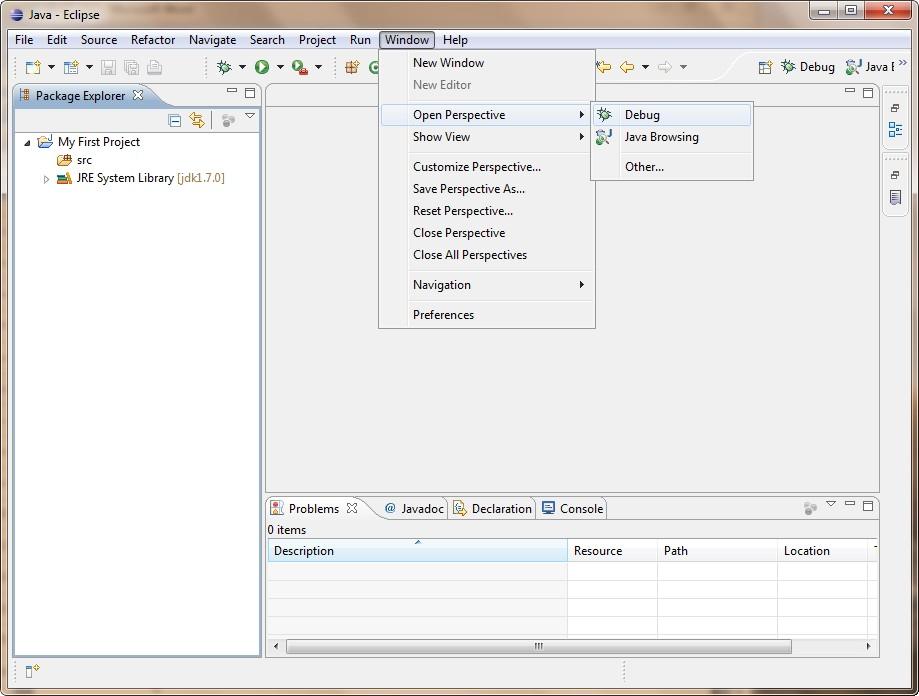Image resolution: width=919 pixels, height=696 pixels.
Task: Switch to Debug perspective in the toolbar
Action: 808,67
